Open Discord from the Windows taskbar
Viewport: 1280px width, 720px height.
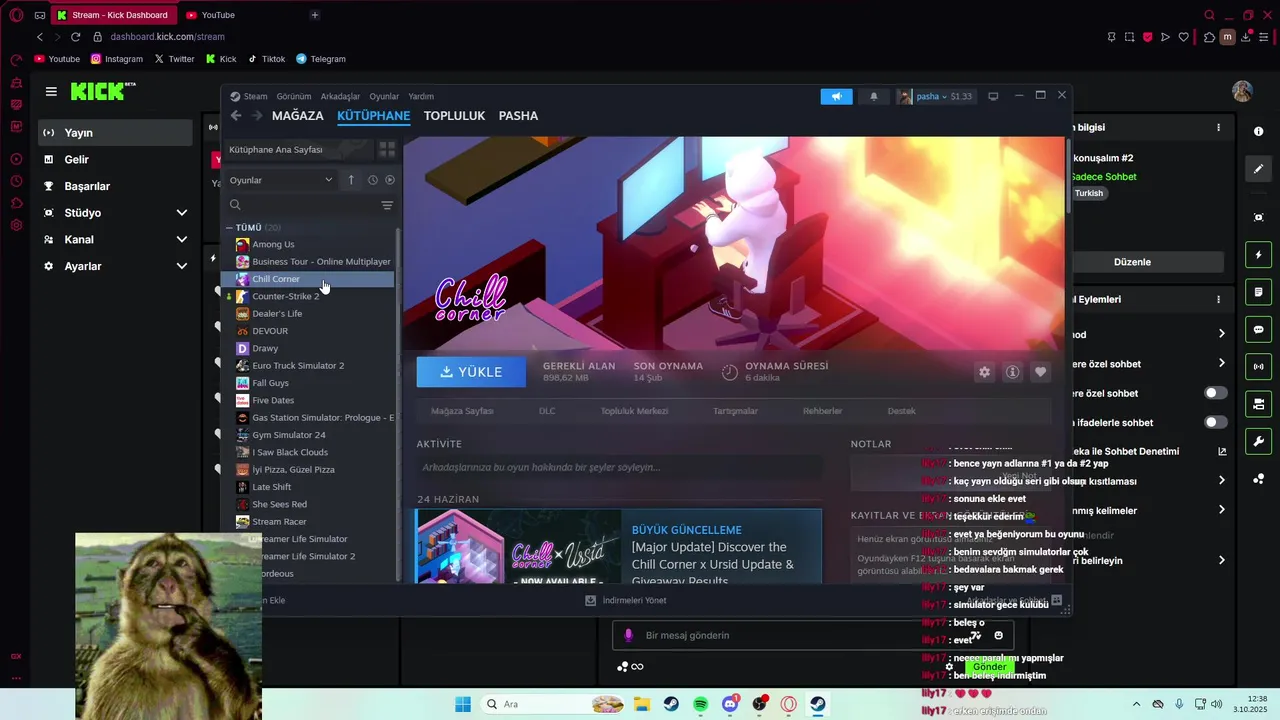(730, 704)
